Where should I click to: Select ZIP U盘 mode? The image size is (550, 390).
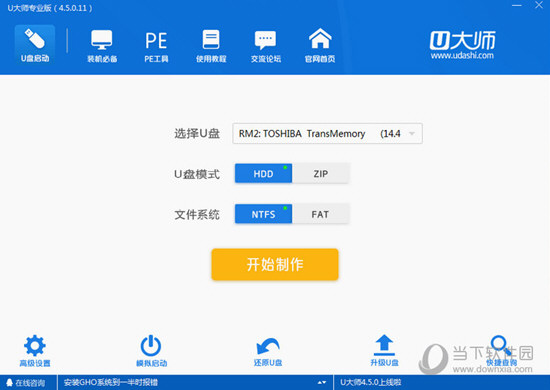(321, 173)
